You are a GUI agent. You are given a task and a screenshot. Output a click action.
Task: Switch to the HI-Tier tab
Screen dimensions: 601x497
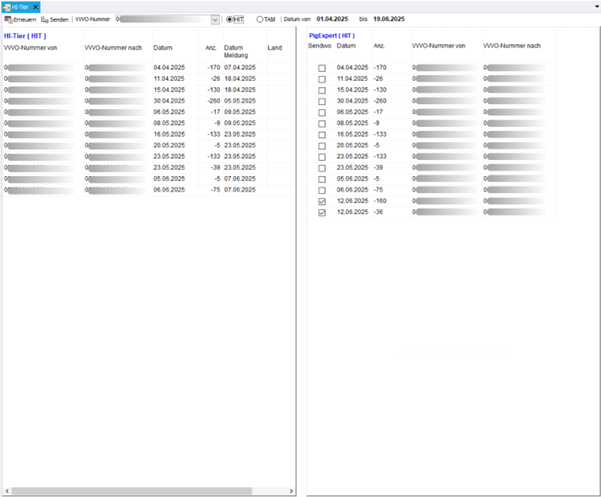click(21, 6)
